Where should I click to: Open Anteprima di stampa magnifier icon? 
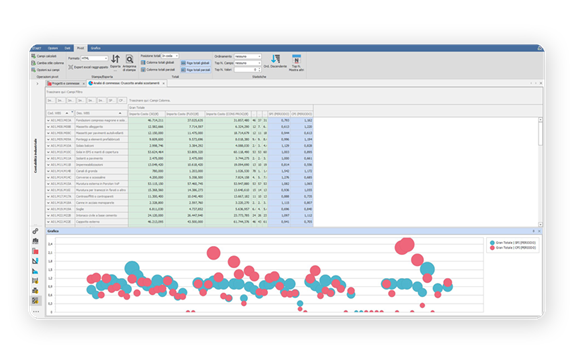pyautogui.click(x=129, y=59)
